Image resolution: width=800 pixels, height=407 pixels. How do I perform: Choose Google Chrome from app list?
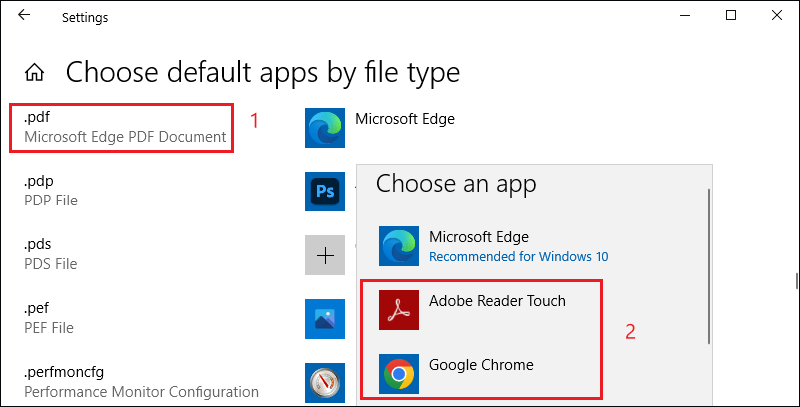pyautogui.click(x=481, y=365)
